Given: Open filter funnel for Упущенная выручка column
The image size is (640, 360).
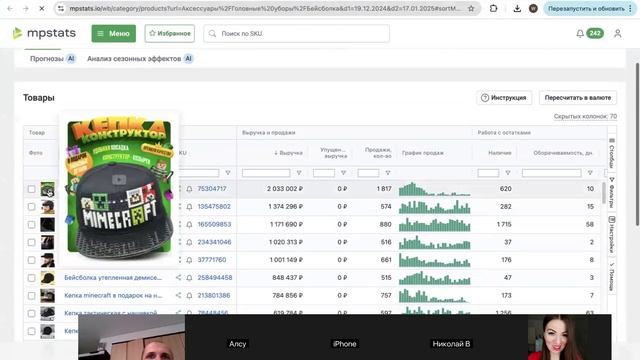Looking at the screenshot, I should (x=343, y=173).
